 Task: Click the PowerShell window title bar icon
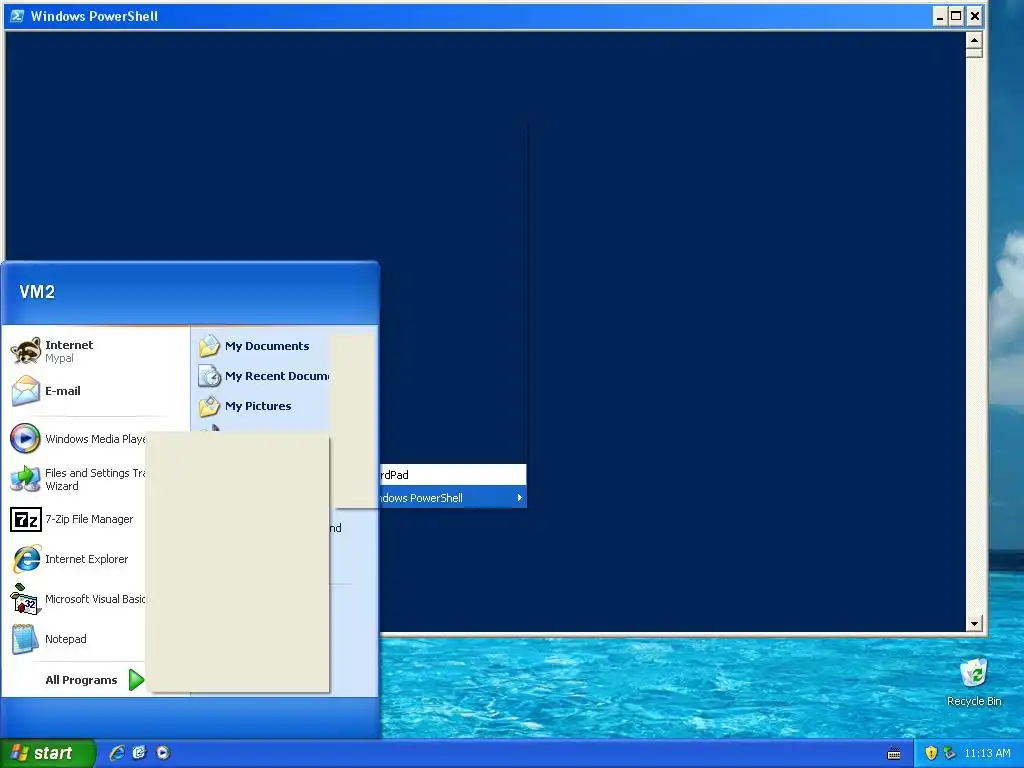(x=17, y=16)
